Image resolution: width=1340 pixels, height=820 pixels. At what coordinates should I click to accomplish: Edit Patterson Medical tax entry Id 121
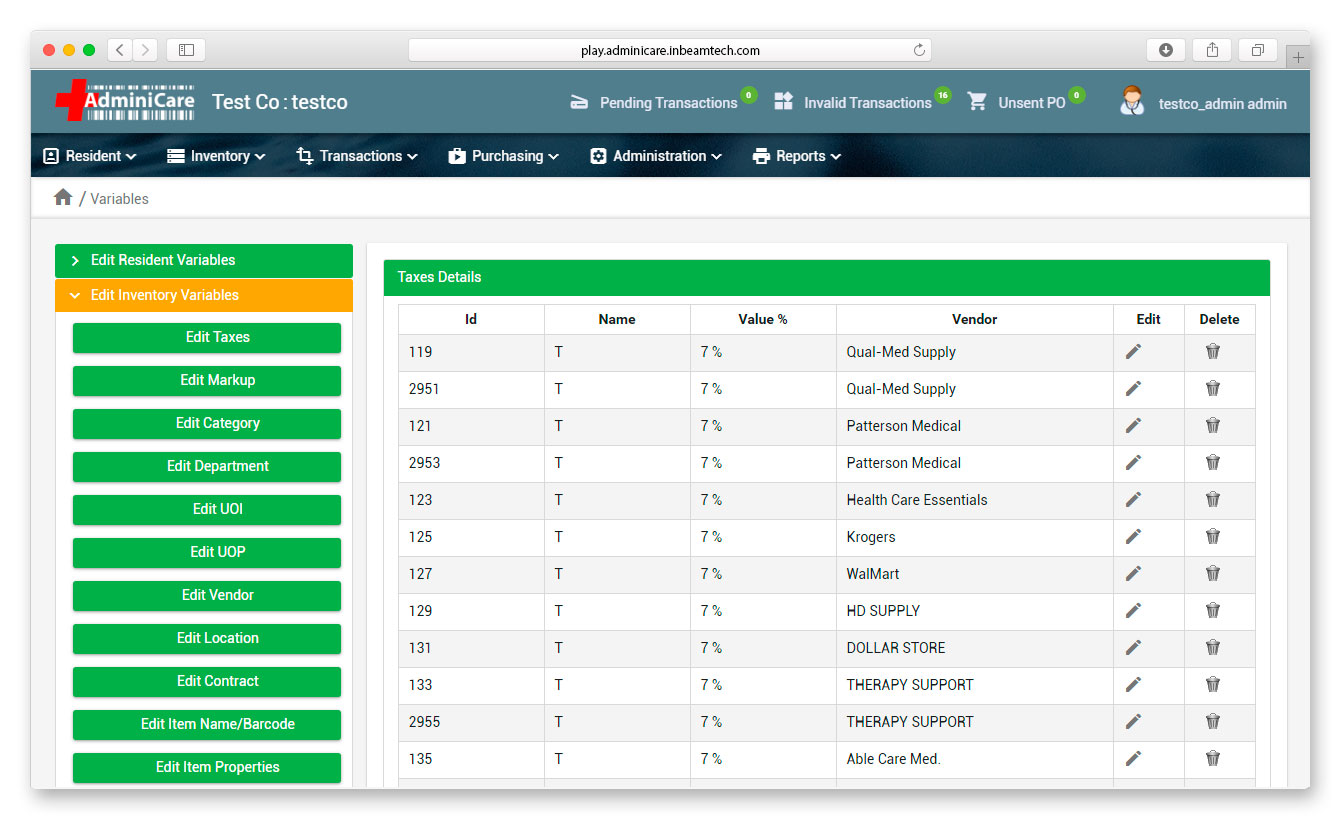pos(1132,426)
